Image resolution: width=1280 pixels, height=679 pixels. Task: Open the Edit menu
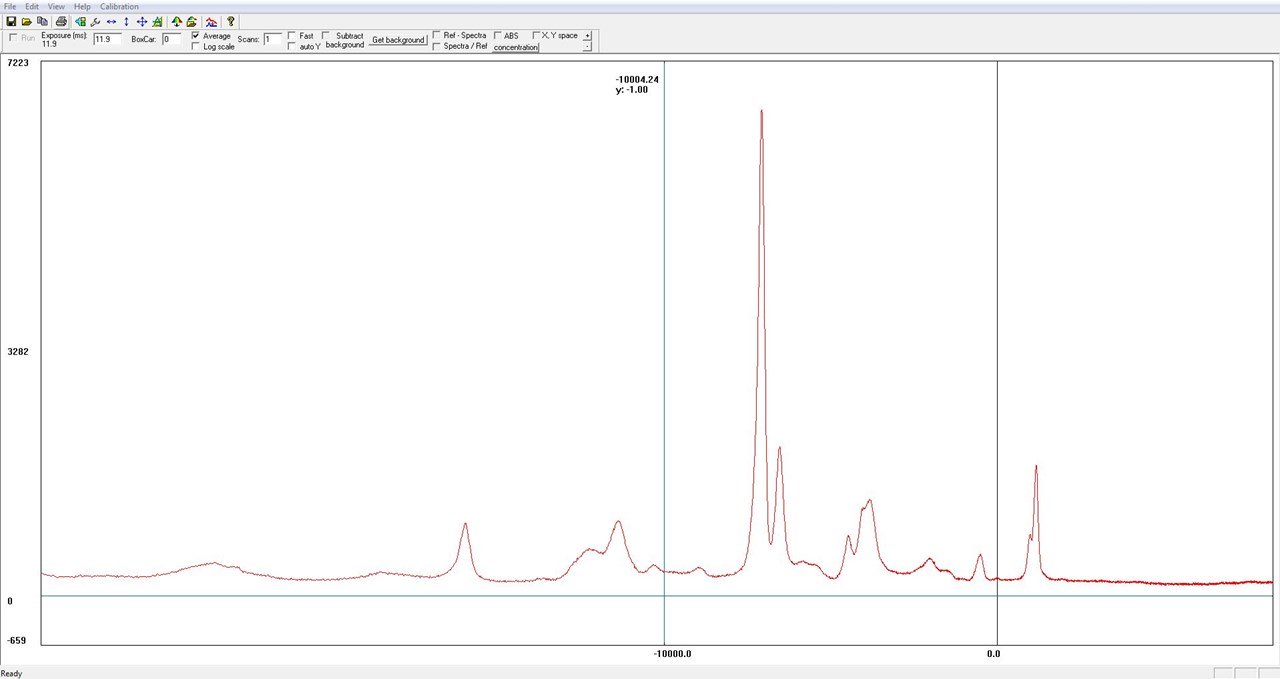[x=32, y=6]
